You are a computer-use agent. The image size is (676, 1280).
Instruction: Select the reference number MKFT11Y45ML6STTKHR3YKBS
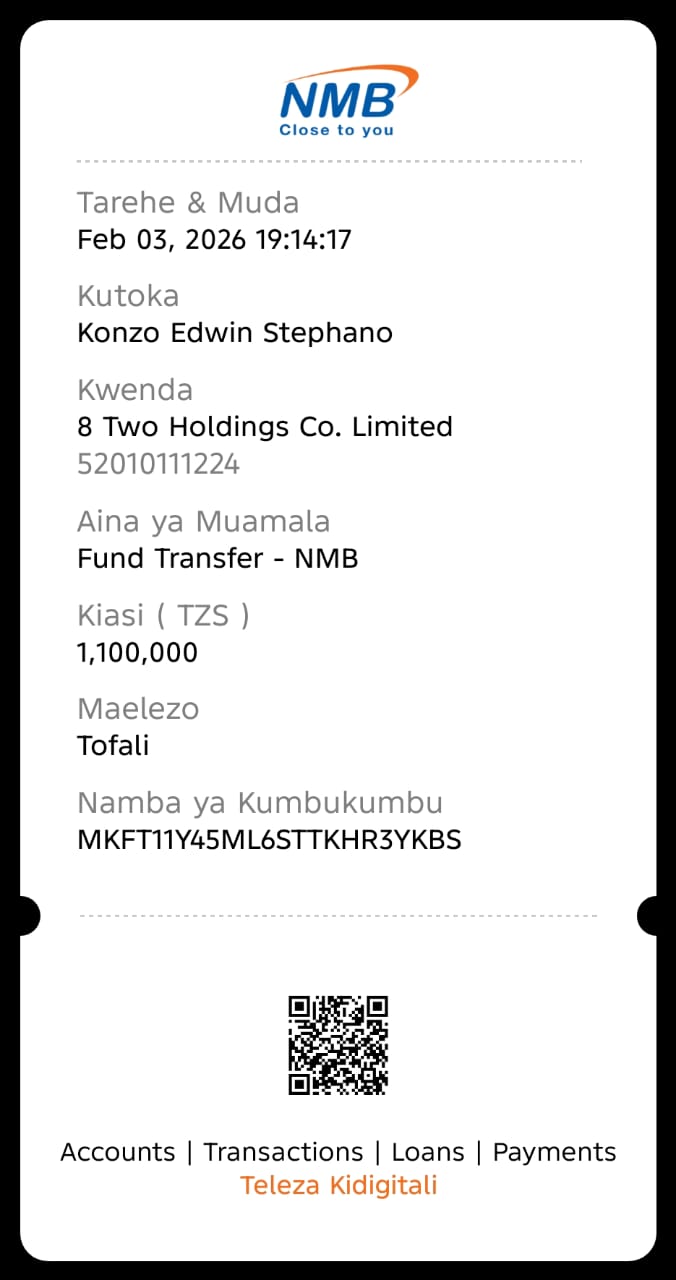pos(269,840)
